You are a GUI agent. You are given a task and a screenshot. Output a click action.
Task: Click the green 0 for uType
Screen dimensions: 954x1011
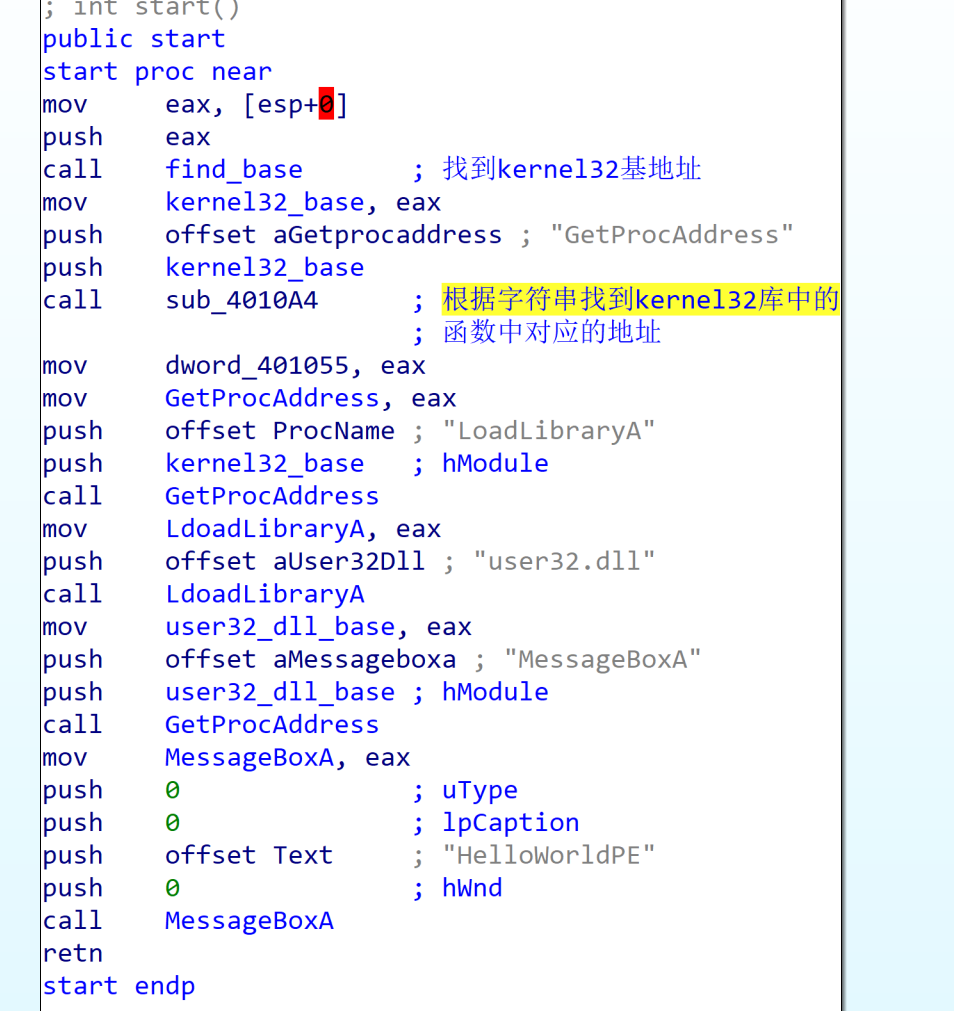pos(172,790)
